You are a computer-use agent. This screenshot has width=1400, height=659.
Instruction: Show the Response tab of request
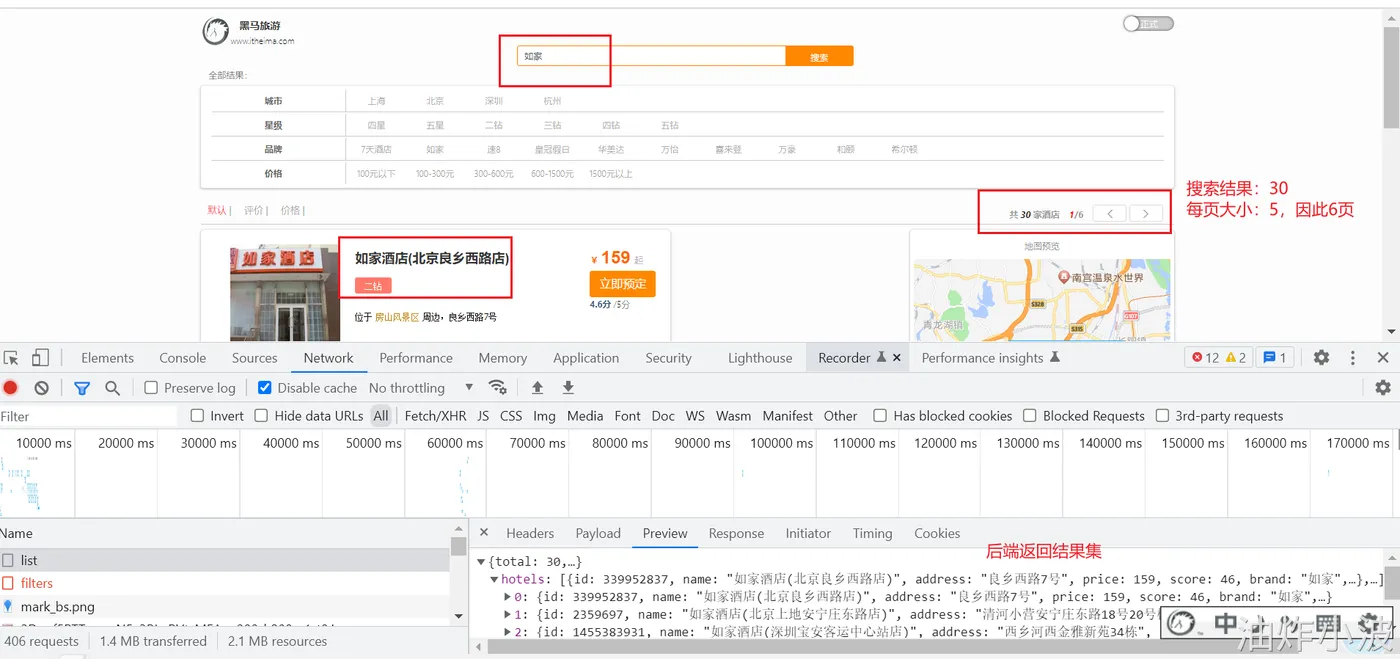tap(736, 533)
